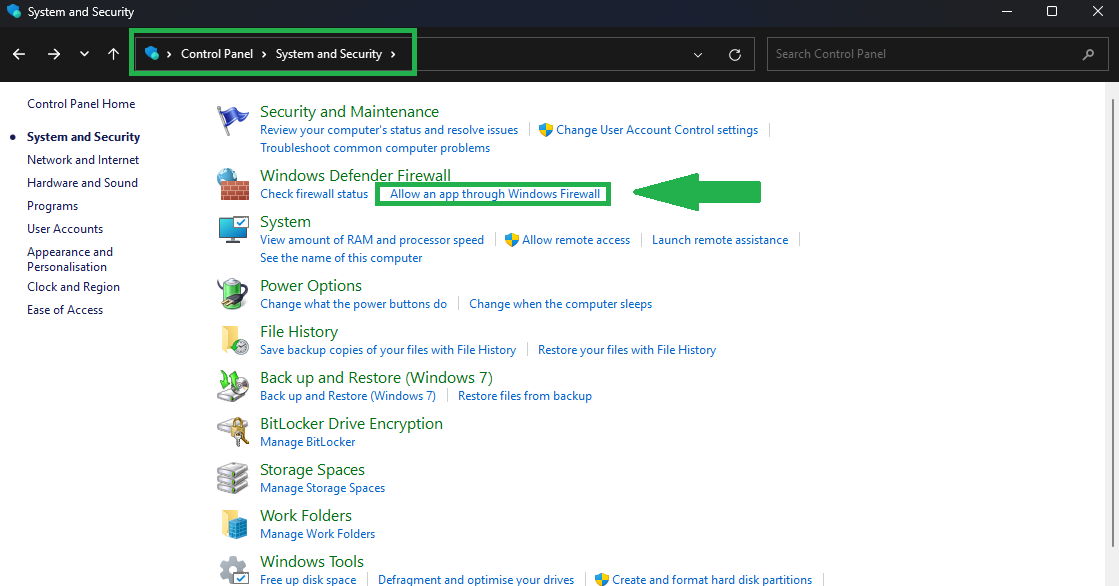Screen dimensions: 1119x586
Task: Select Hardware and Sound in sidebar
Action: [82, 183]
